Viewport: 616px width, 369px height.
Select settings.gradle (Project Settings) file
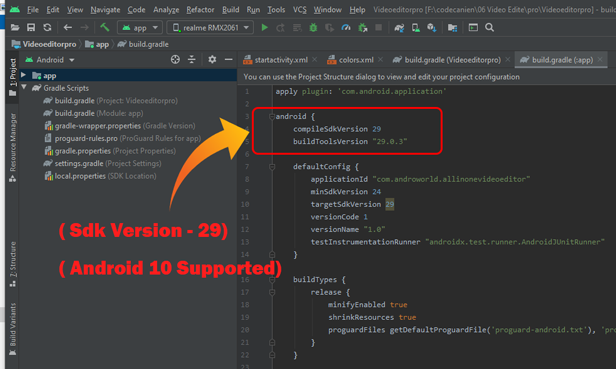[x=102, y=163]
